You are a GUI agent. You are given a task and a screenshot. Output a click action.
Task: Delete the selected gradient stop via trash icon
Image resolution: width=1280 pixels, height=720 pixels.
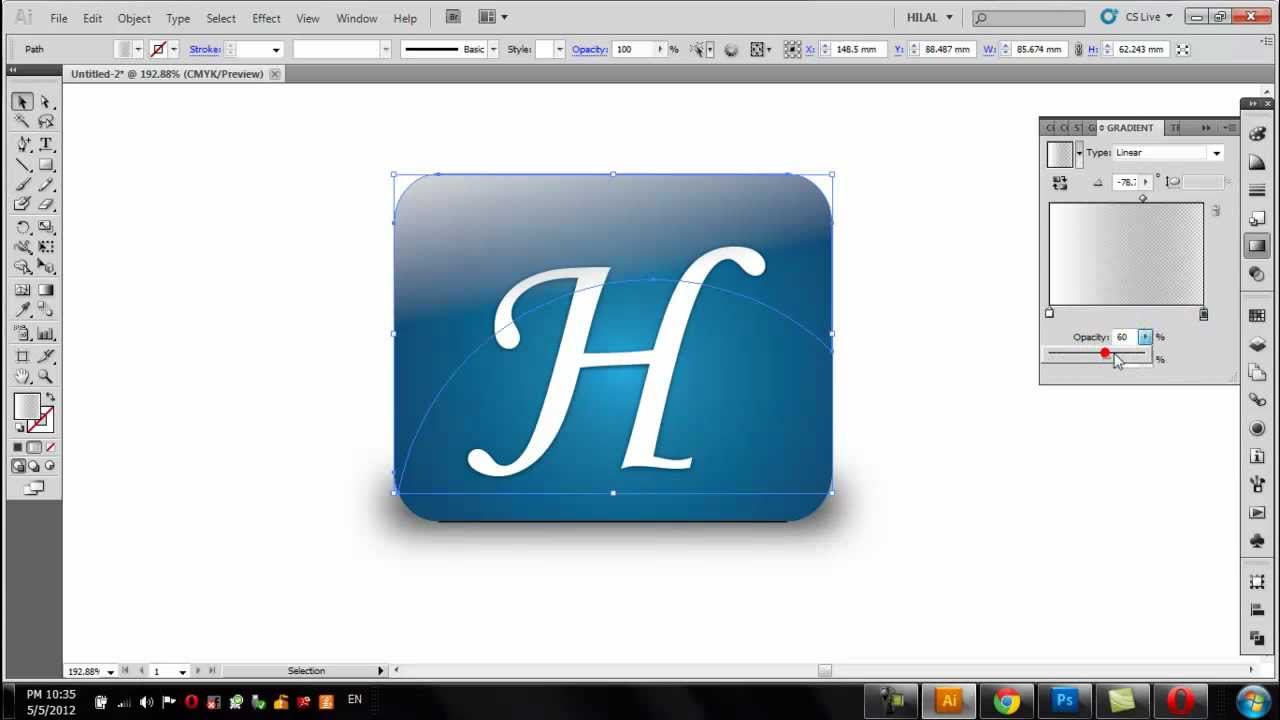1216,211
